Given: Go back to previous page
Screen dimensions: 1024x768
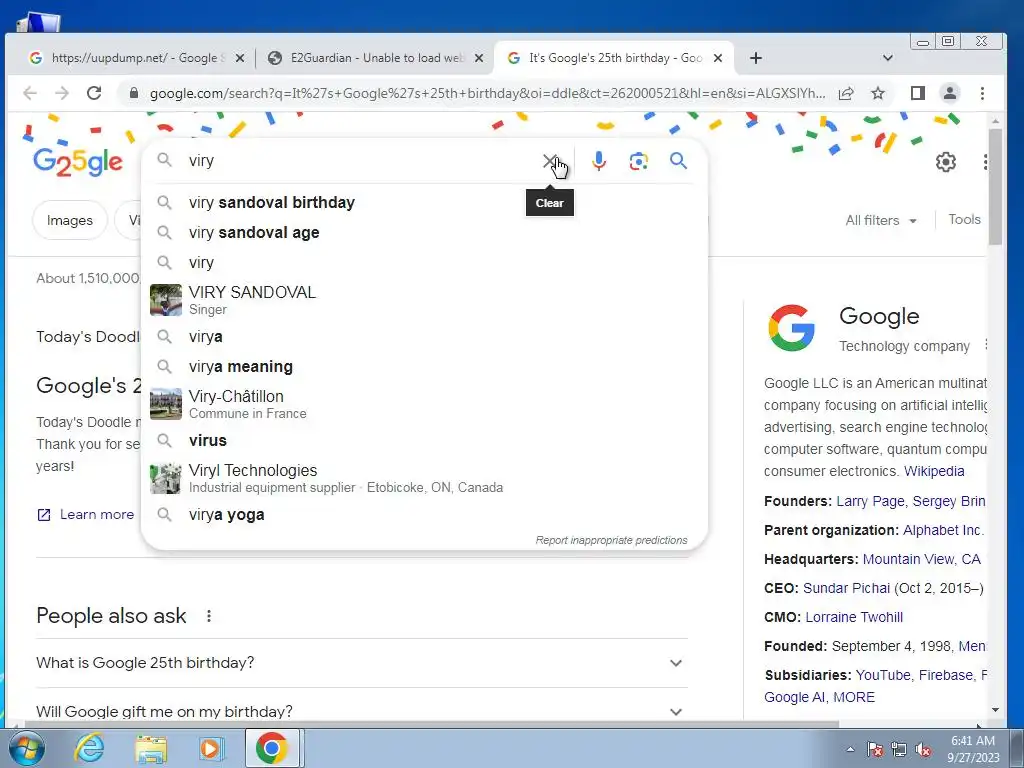Looking at the screenshot, I should [x=29, y=93].
